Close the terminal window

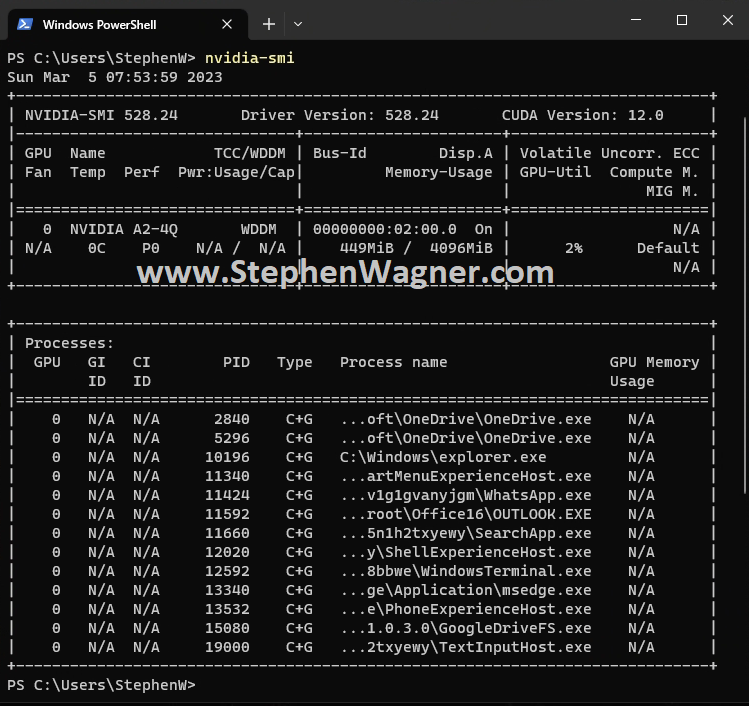[728, 20]
